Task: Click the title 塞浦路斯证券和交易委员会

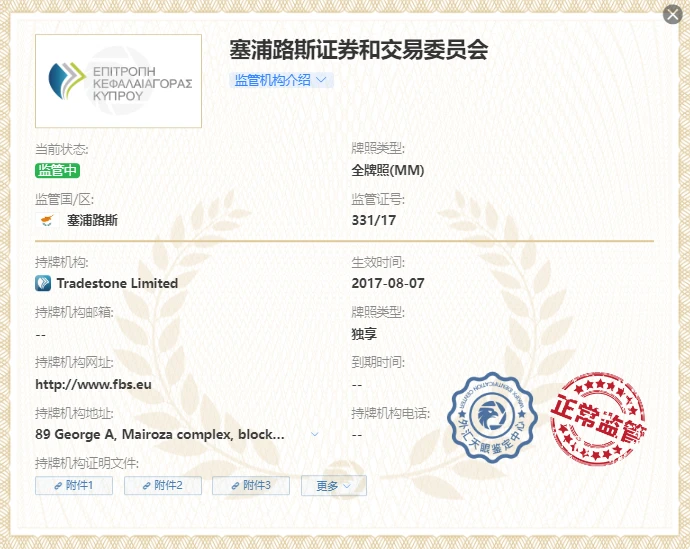Action: [x=359, y=49]
